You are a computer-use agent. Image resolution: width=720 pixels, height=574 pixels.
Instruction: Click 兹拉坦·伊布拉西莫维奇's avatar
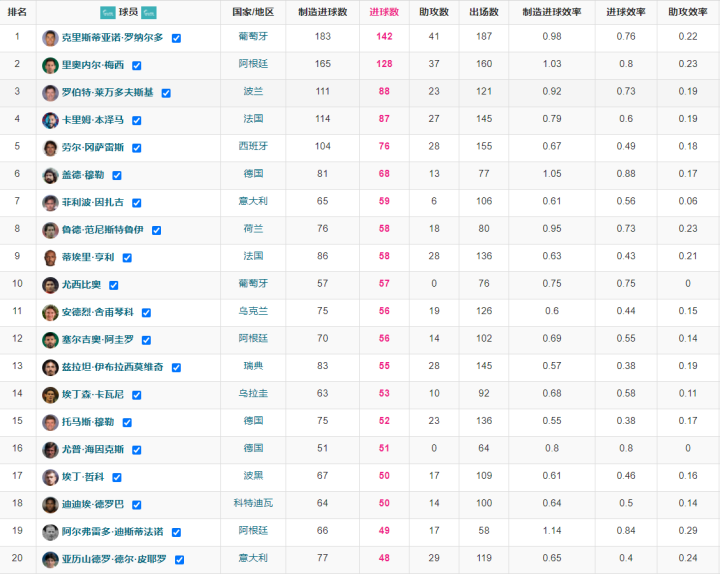tap(50, 367)
